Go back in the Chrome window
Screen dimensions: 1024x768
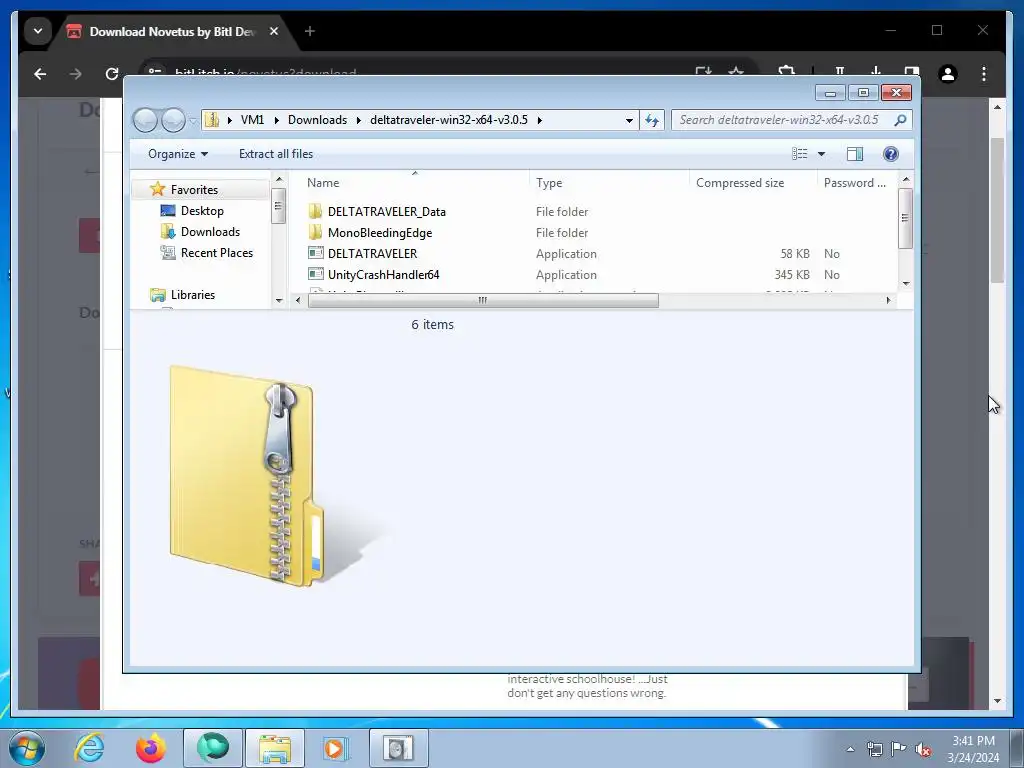point(40,74)
